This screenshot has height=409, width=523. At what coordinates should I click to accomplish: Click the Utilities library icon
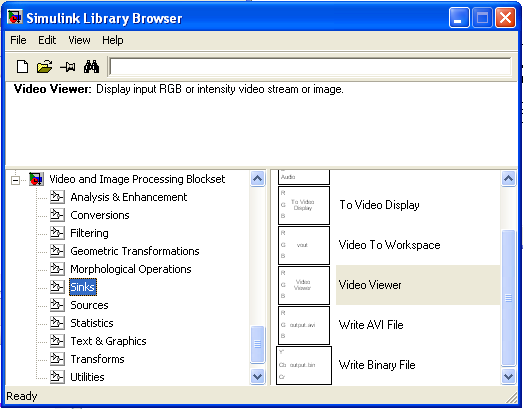tap(57, 377)
